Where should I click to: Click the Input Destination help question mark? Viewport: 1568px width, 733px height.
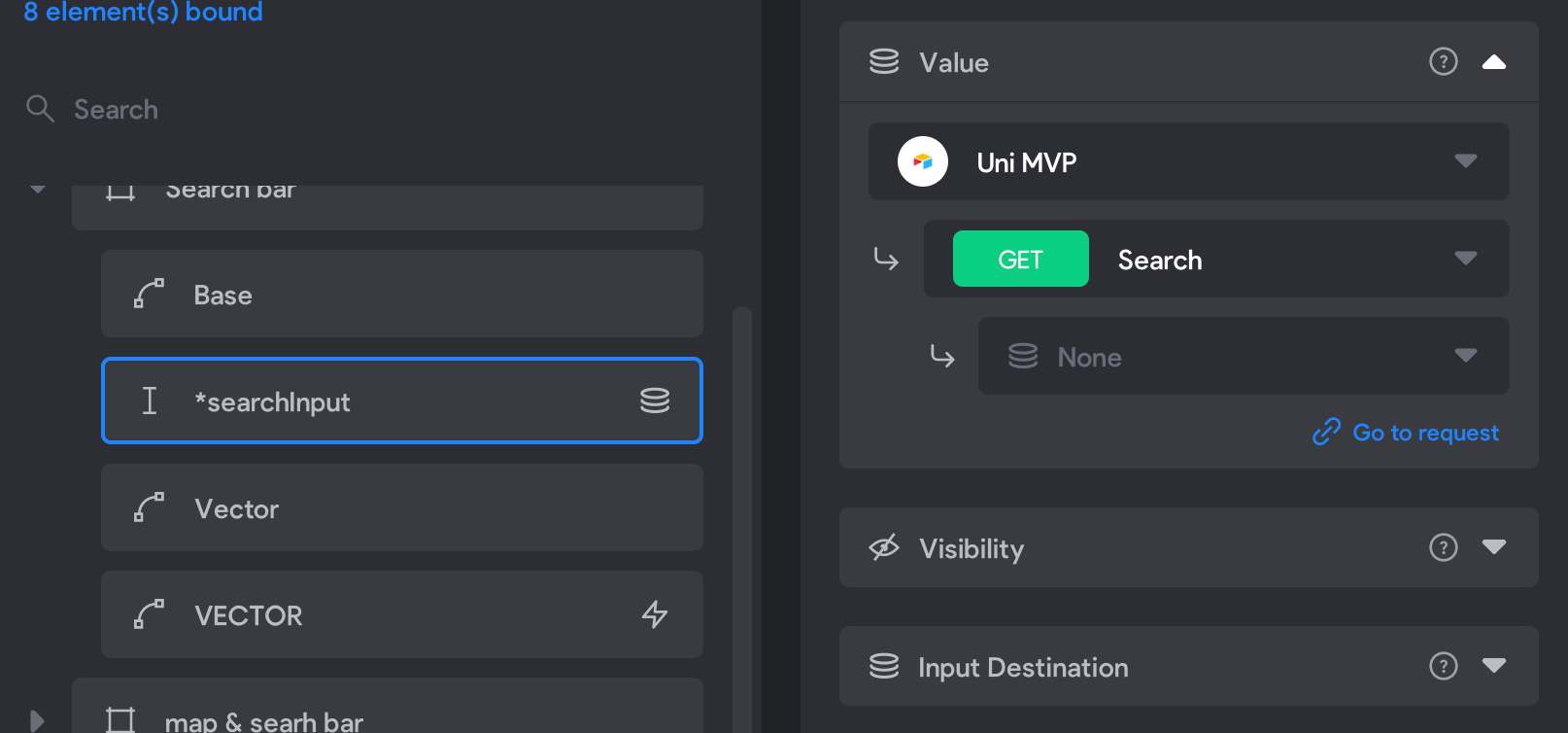point(1444,666)
